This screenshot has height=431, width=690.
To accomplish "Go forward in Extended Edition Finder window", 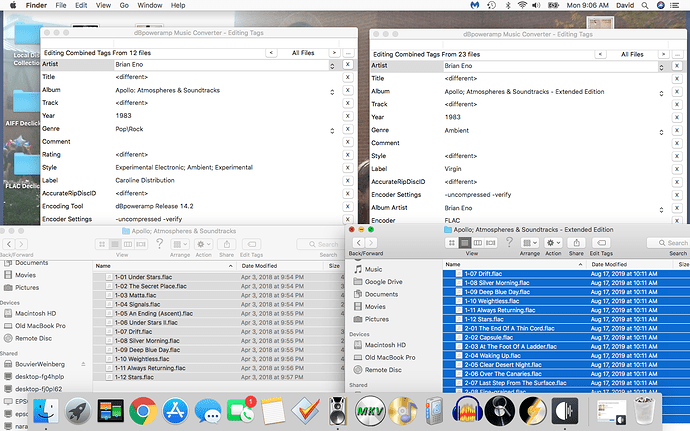I will point(371,243).
